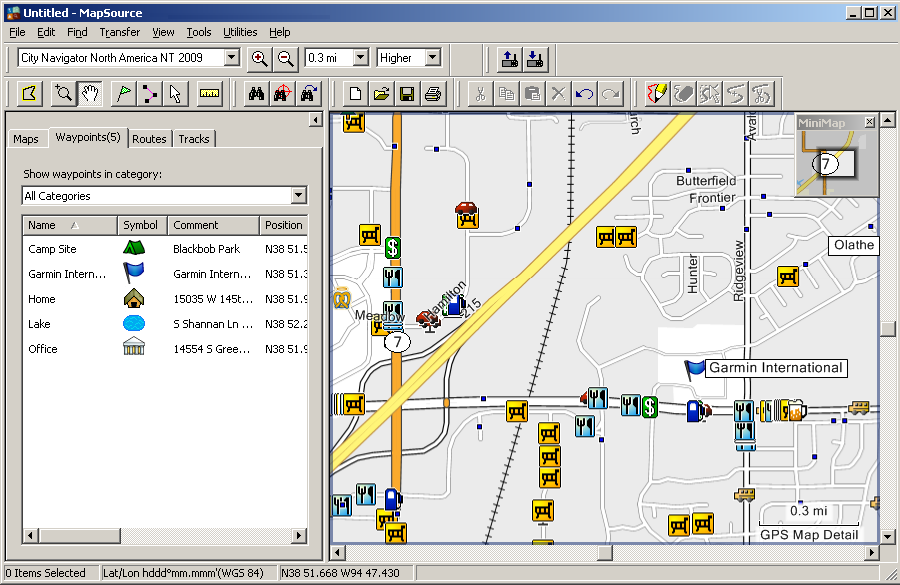Select the Zoom tool with magnifier
Image resolution: width=900 pixels, height=585 pixels.
click(64, 94)
